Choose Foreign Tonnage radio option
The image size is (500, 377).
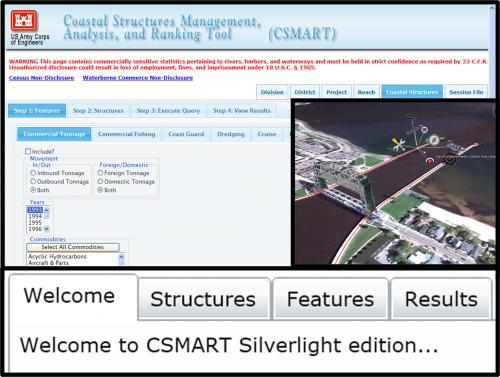click(x=100, y=173)
